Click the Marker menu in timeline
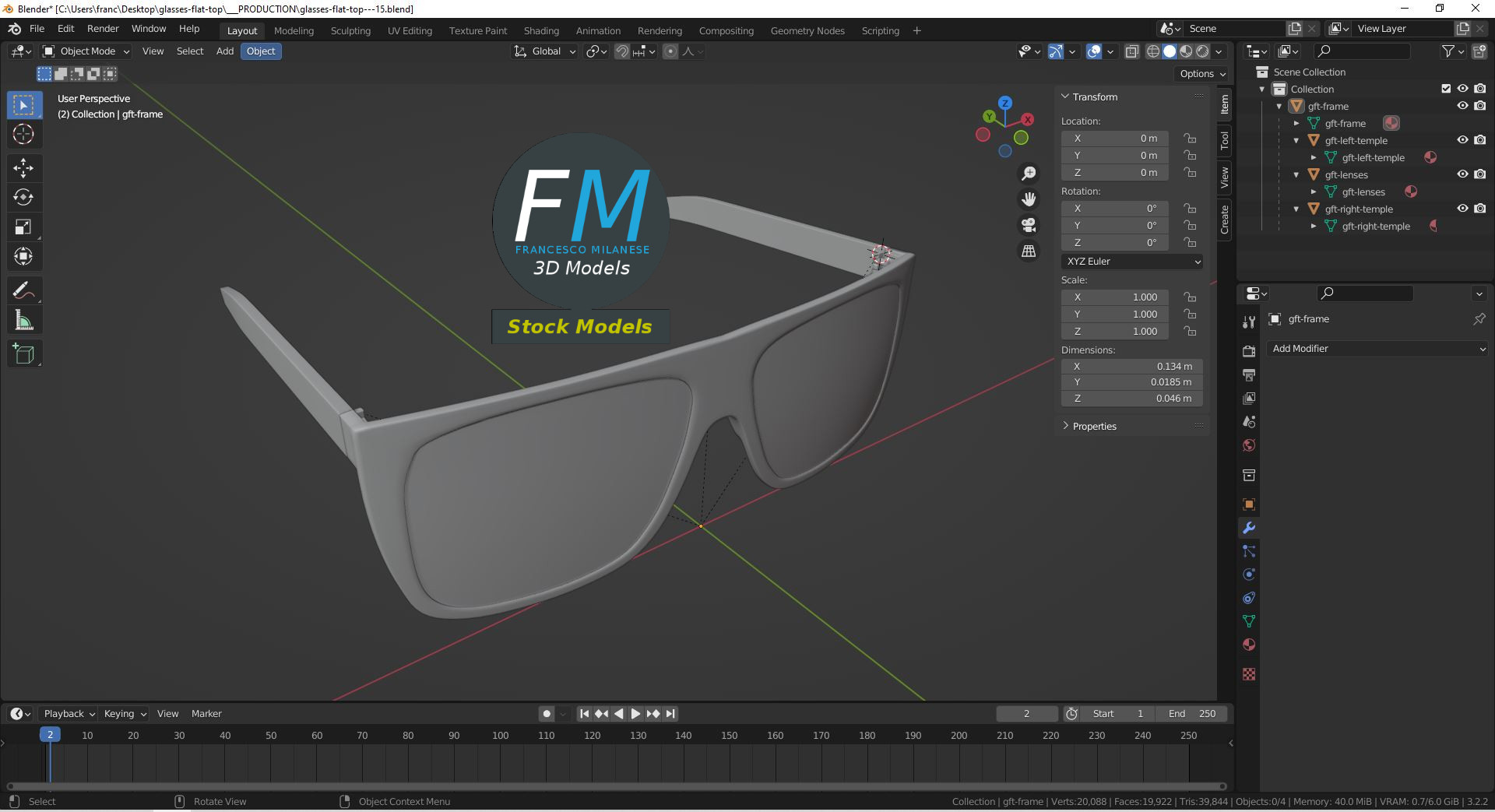Screen dimensions: 1495x812 (x=206, y=714)
